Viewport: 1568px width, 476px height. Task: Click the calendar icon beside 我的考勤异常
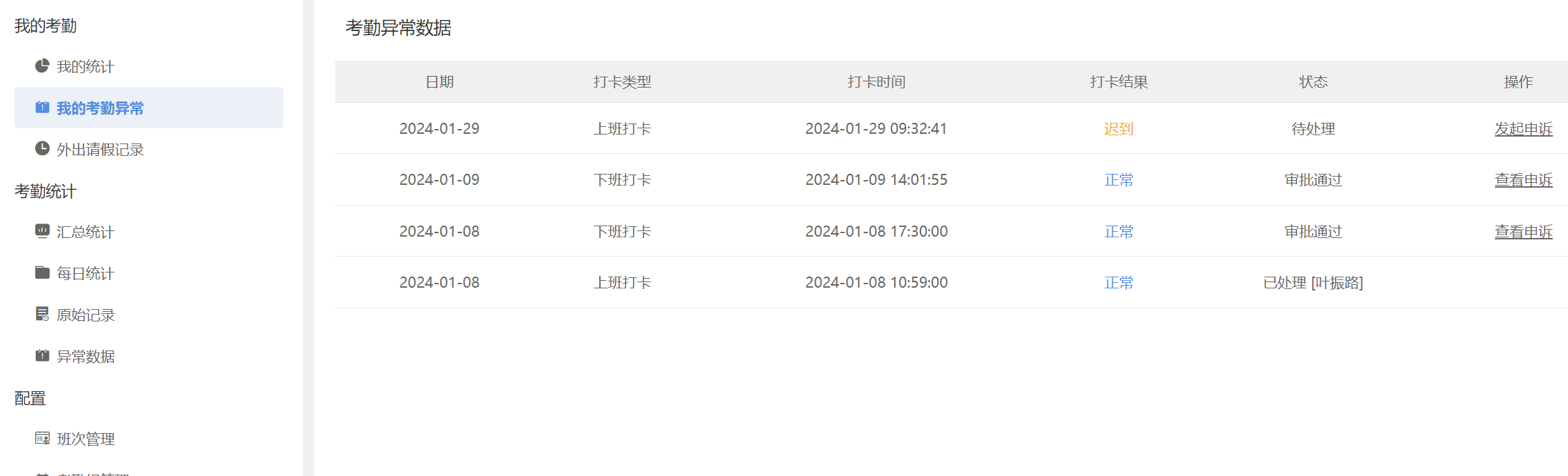pos(42,108)
